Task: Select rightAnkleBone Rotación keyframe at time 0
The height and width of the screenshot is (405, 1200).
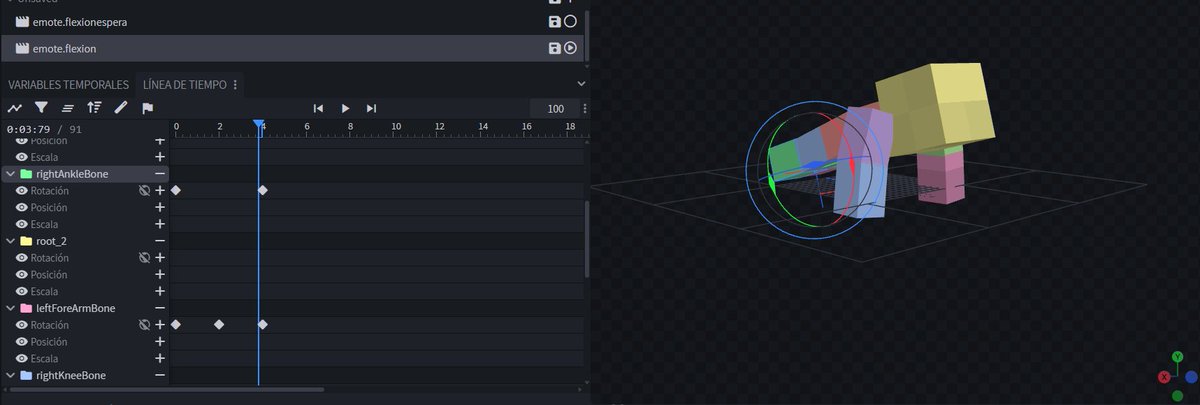Action: 176,190
